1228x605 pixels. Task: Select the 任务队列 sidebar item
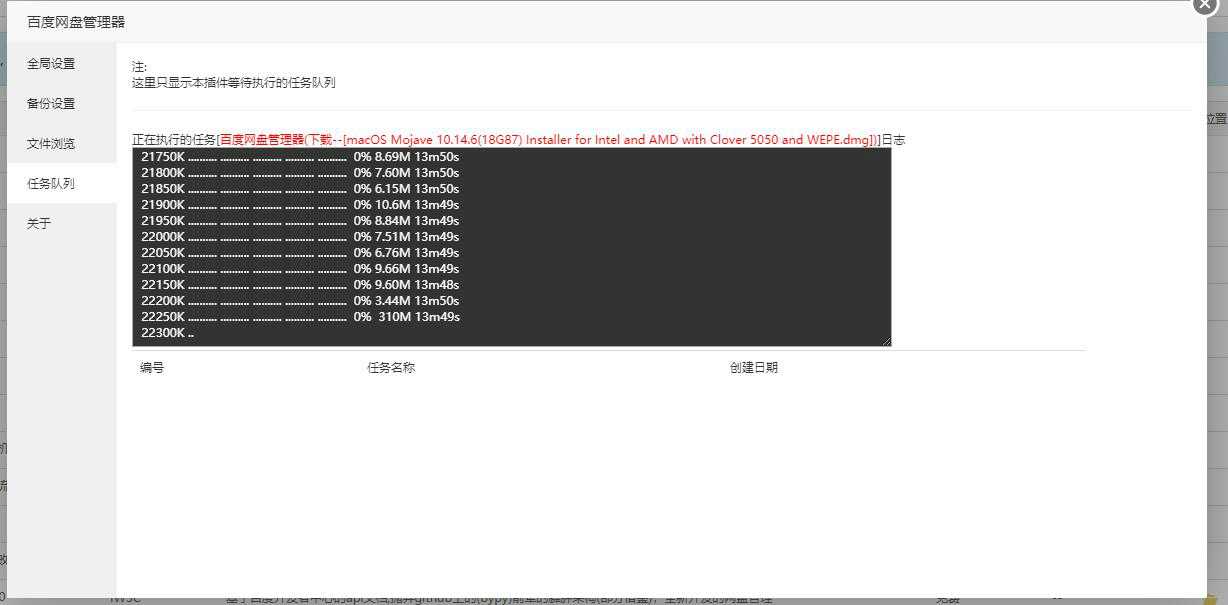[51, 184]
